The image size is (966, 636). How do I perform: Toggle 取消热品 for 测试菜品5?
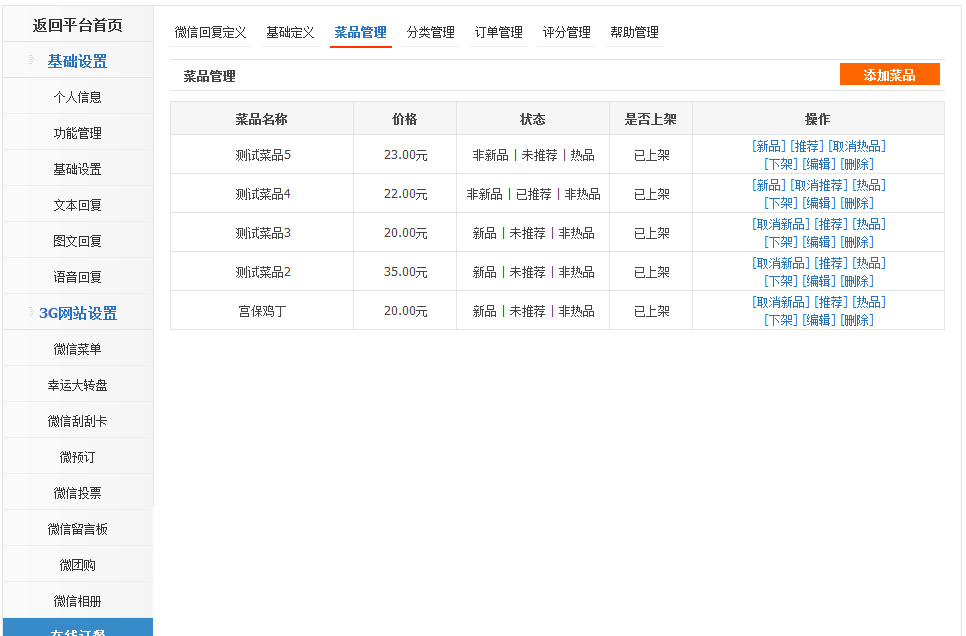click(x=856, y=146)
